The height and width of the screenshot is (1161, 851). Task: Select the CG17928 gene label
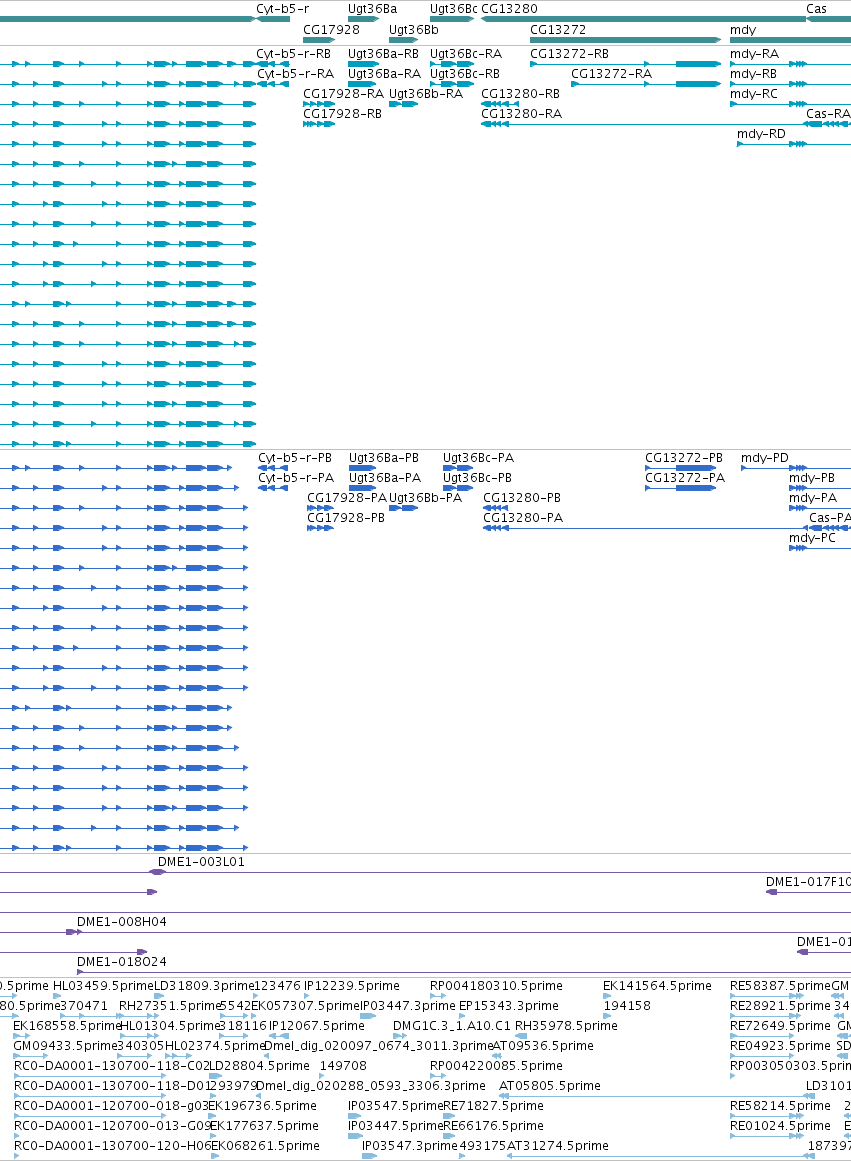point(331,30)
